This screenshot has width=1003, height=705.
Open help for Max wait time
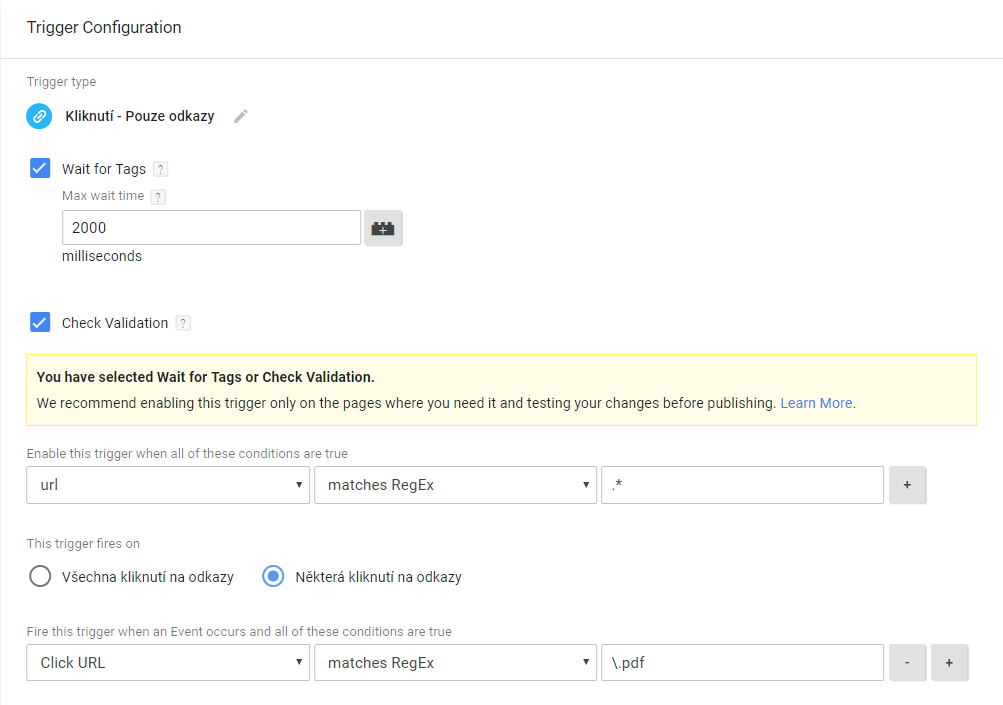[x=158, y=196]
